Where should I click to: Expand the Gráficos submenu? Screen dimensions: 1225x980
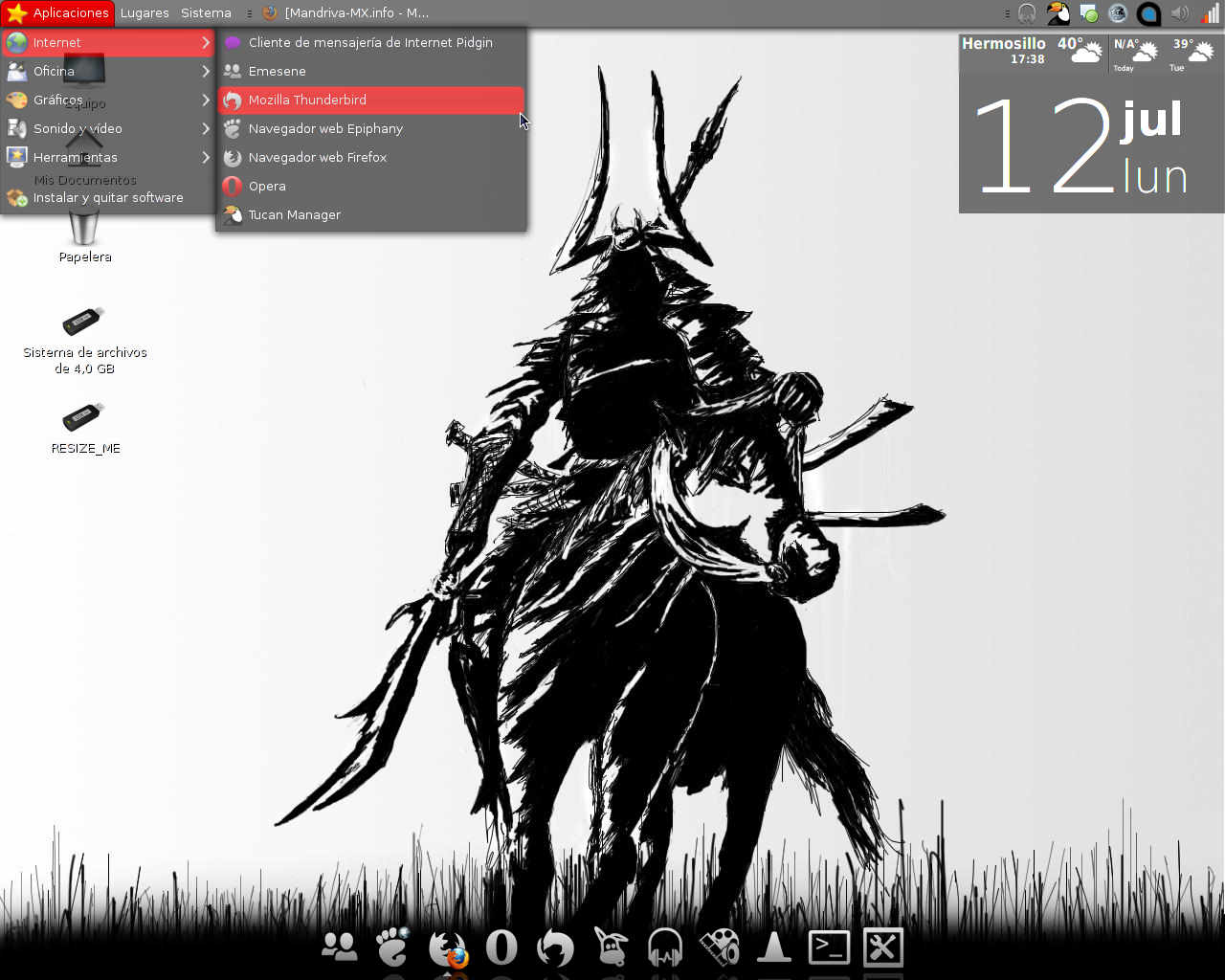[107, 100]
